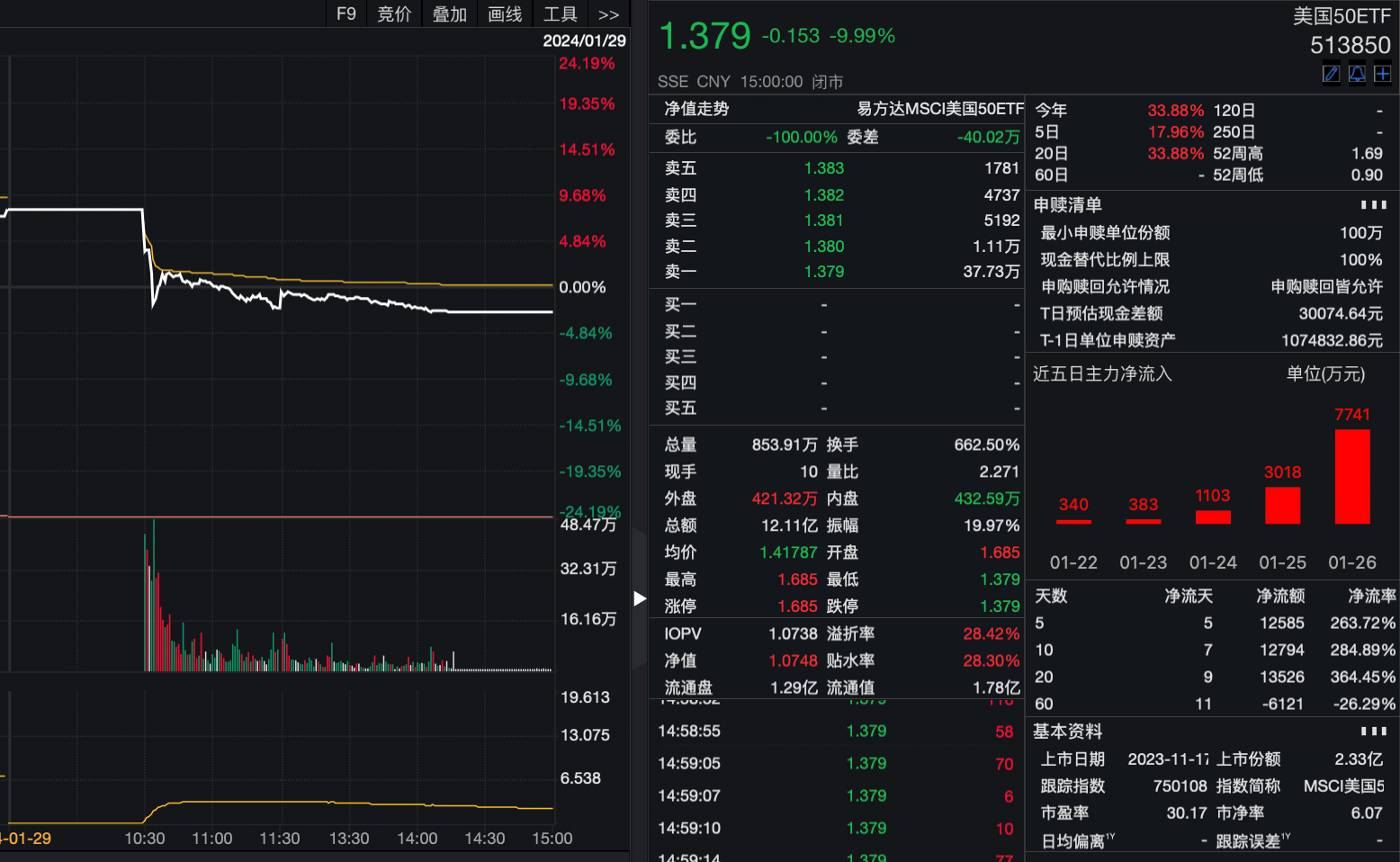Click the pencil edit note icon
The width and height of the screenshot is (1400, 862).
pos(1331,74)
